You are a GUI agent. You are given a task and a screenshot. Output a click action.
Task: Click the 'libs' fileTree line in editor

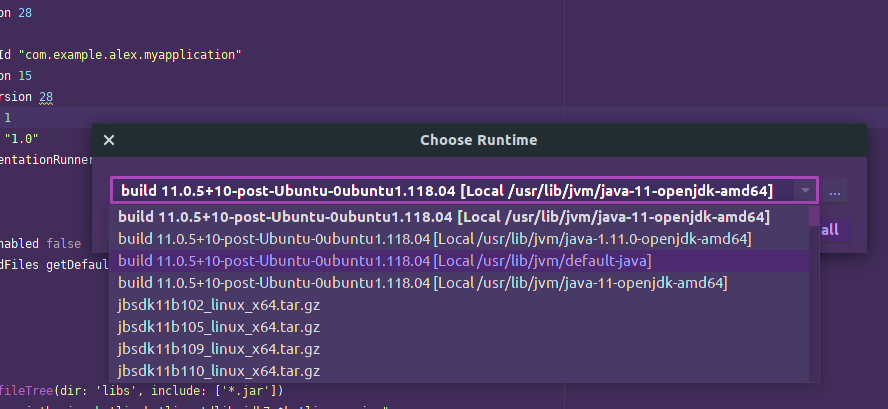pyautogui.click(x=142, y=391)
